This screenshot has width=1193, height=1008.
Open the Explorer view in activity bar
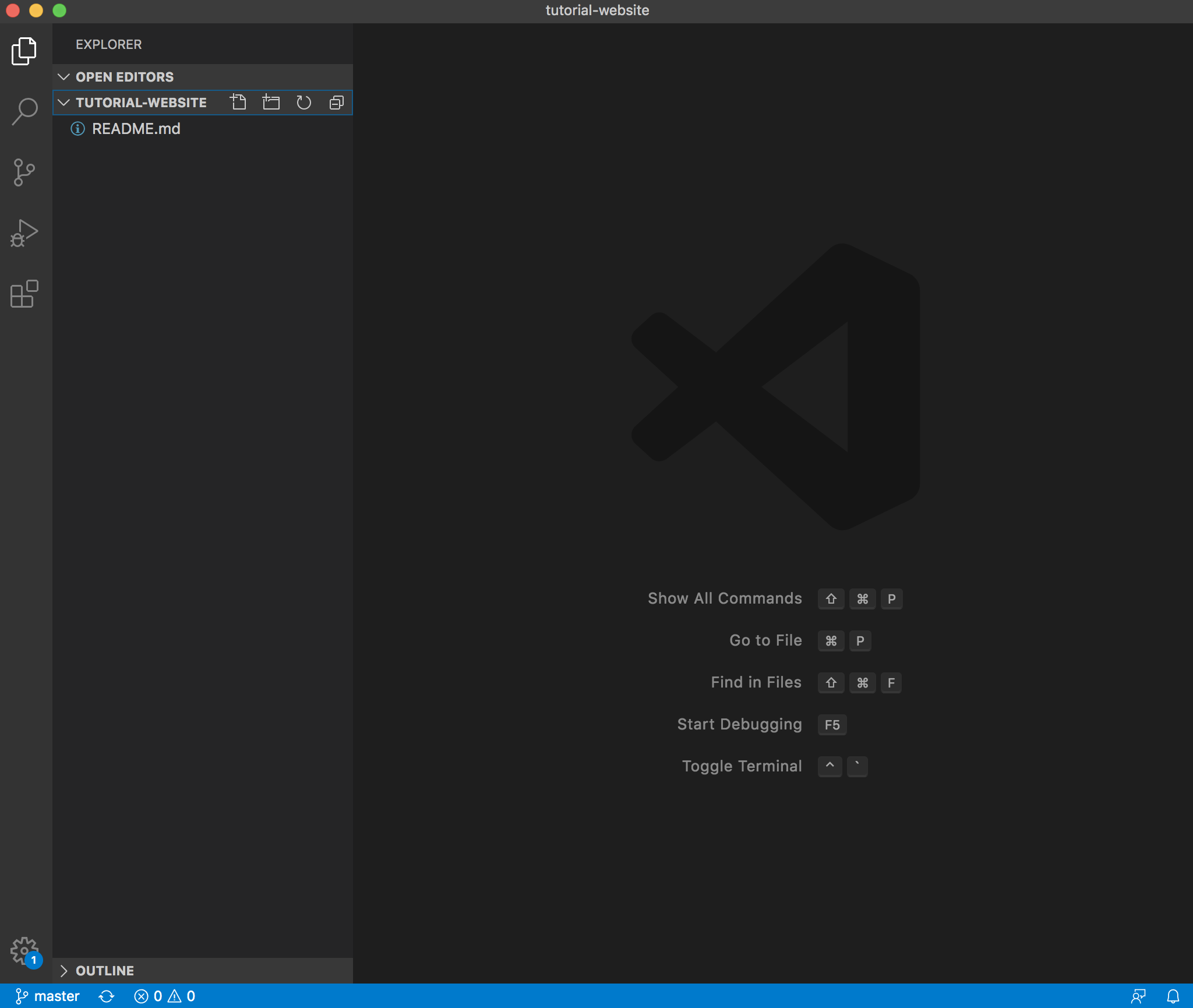point(24,51)
